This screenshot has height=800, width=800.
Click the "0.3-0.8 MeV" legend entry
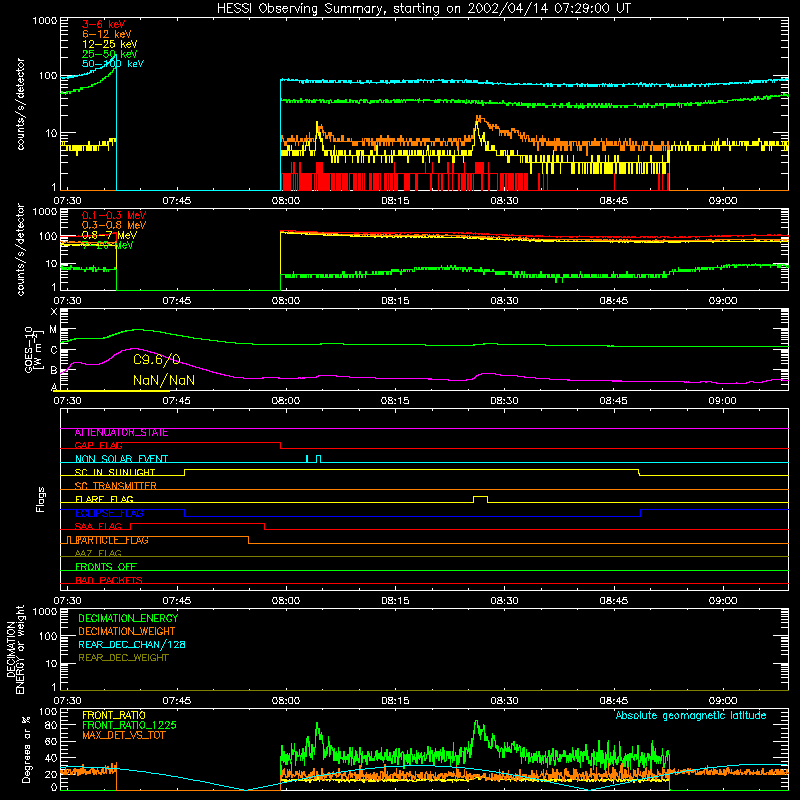coord(114,225)
